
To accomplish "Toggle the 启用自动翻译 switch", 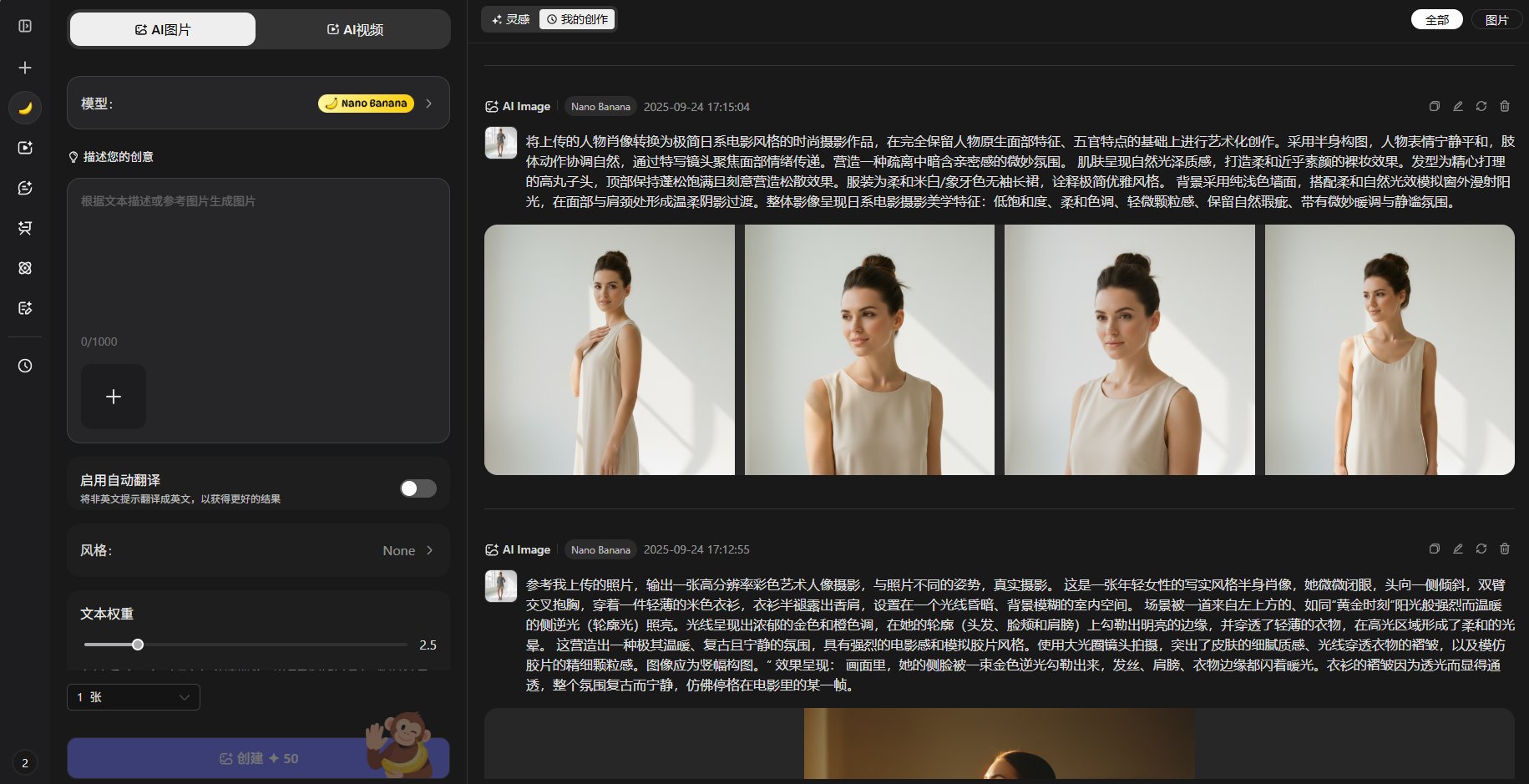I will pyautogui.click(x=418, y=488).
